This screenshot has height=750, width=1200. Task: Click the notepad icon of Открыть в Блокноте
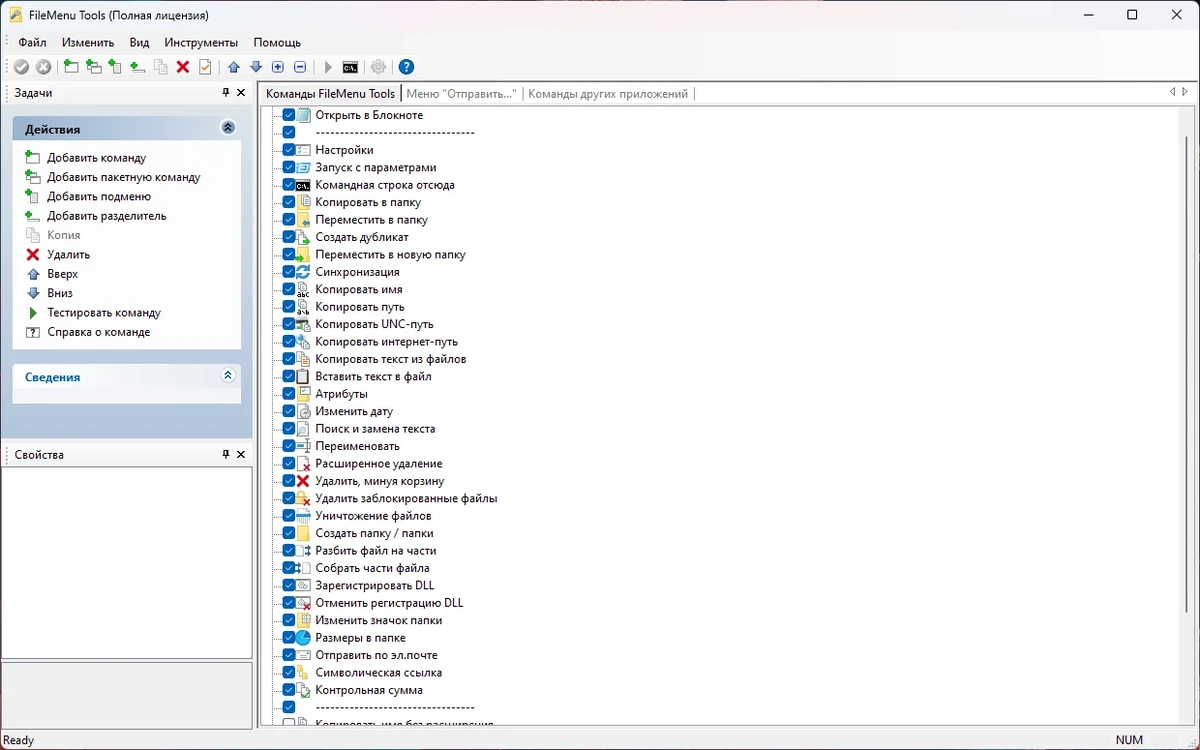coord(304,115)
